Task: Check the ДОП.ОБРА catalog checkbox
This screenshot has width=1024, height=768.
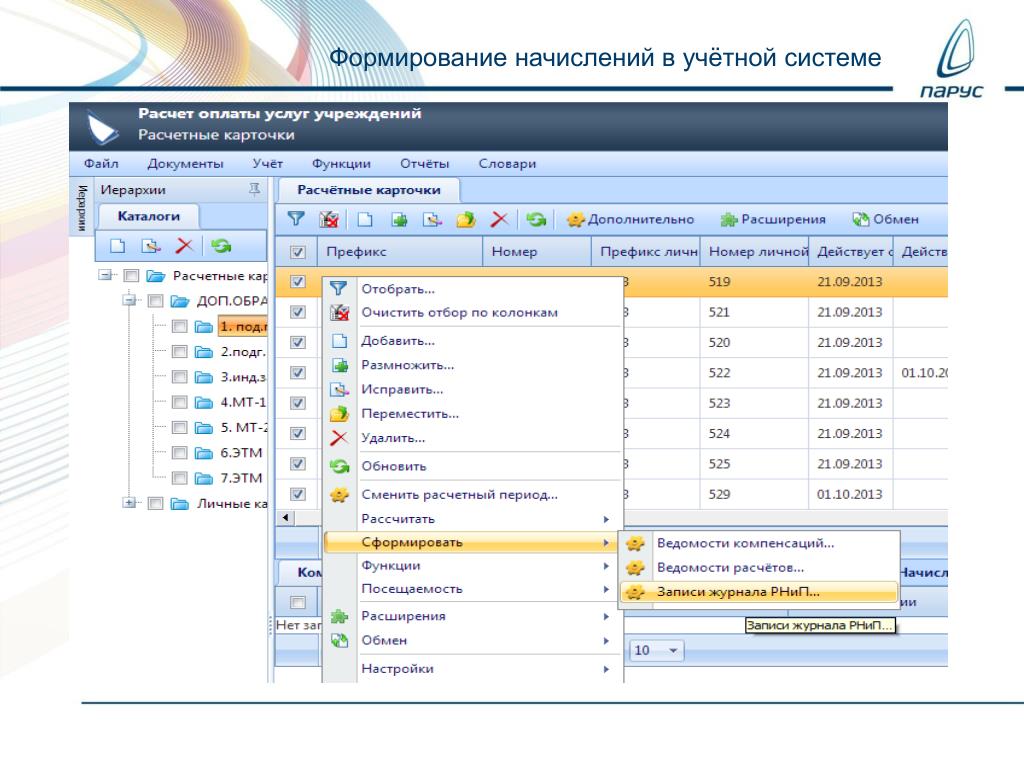Action: point(155,301)
